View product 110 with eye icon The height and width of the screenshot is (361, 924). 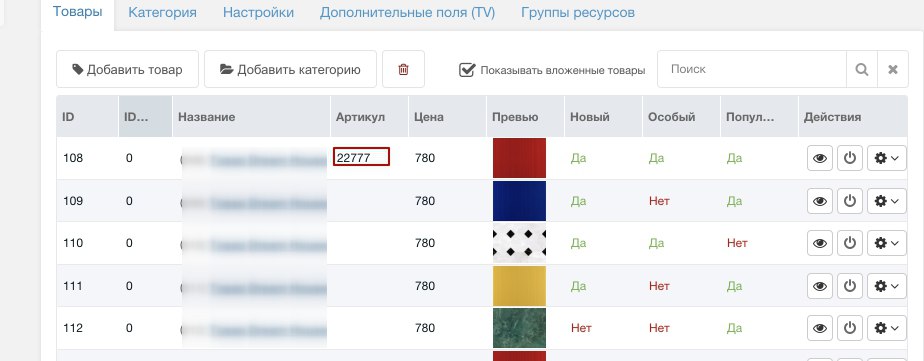(x=820, y=243)
